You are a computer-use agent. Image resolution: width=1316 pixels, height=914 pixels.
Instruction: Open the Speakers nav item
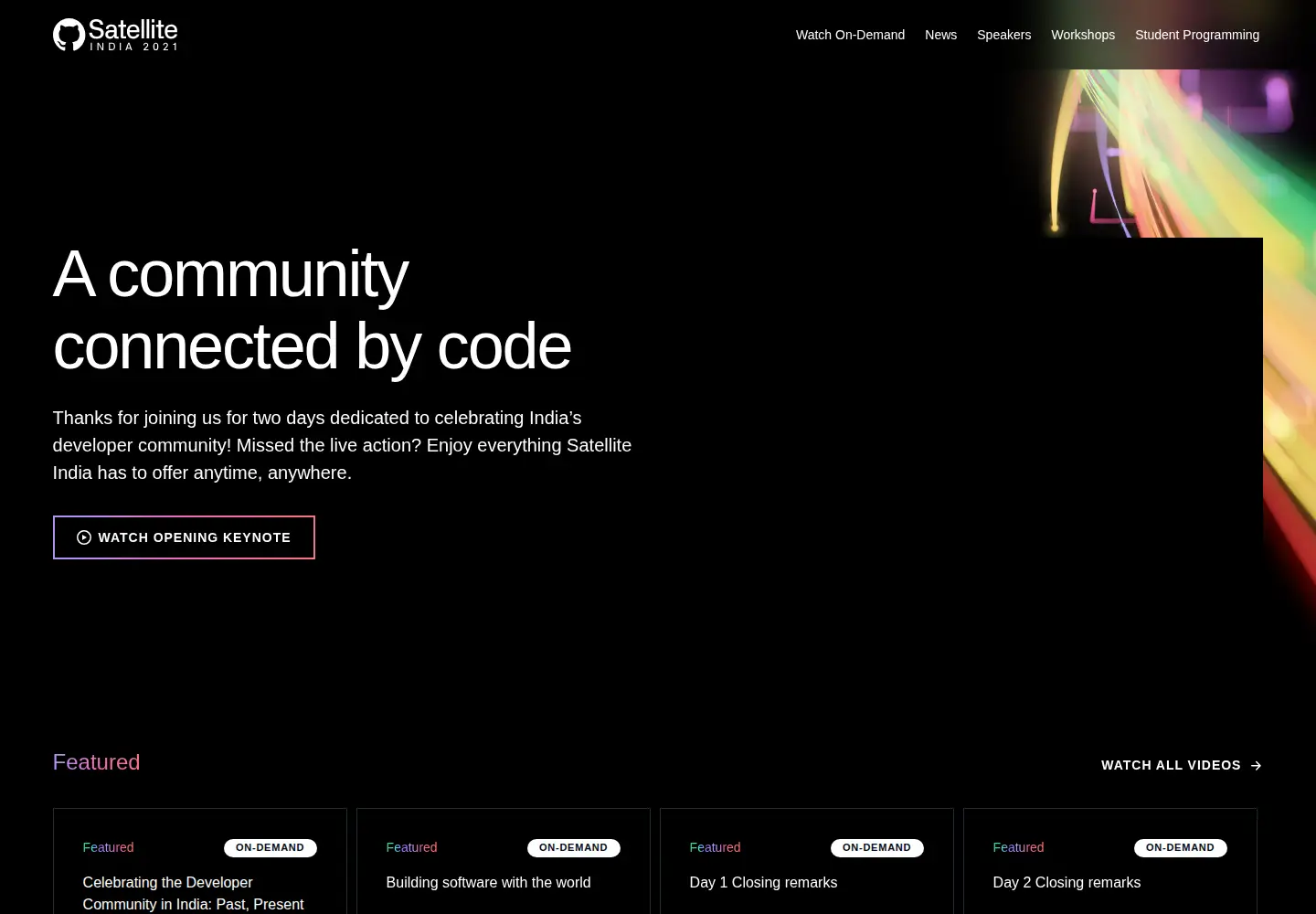(1003, 35)
